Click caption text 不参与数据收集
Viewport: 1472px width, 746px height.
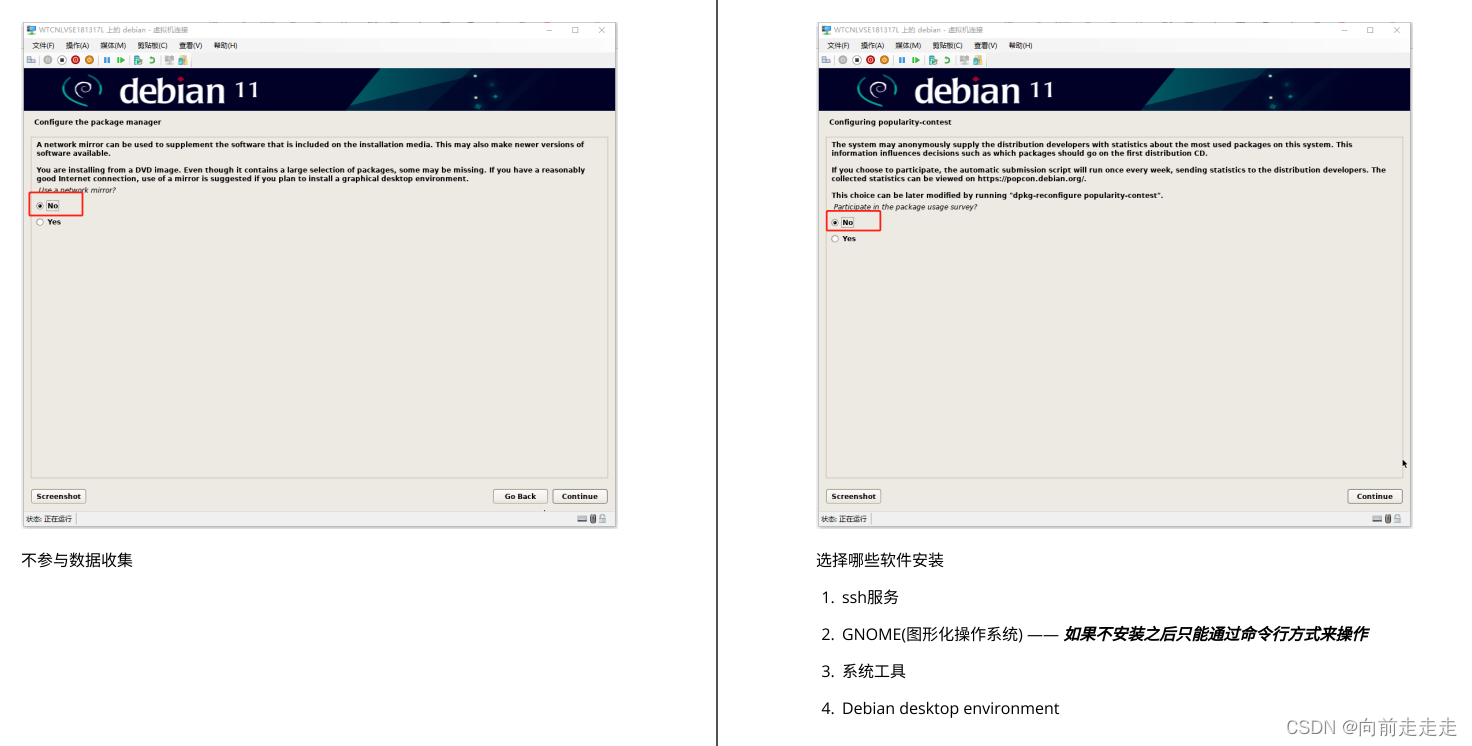point(77,560)
